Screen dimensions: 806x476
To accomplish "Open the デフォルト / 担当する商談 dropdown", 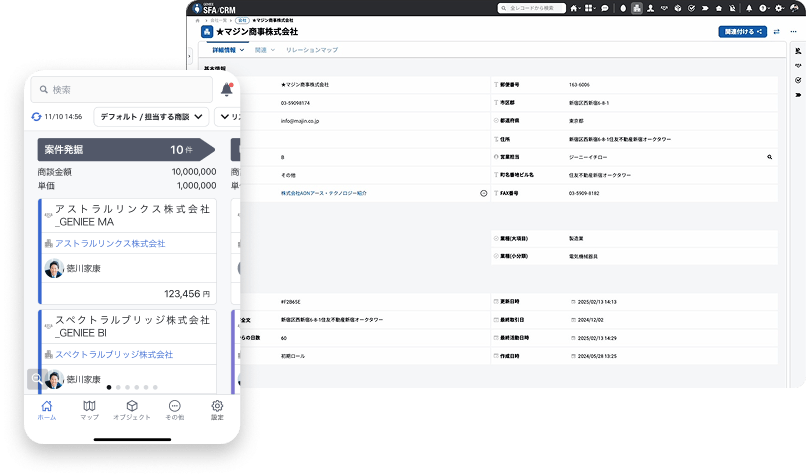I will coord(151,117).
